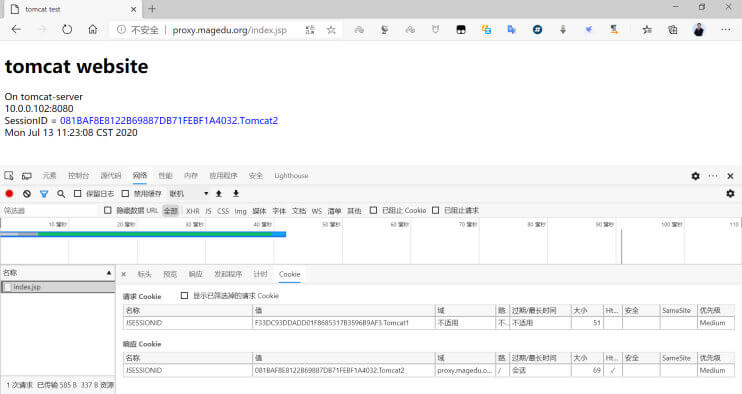Add this page to favorites with the star

[331, 30]
